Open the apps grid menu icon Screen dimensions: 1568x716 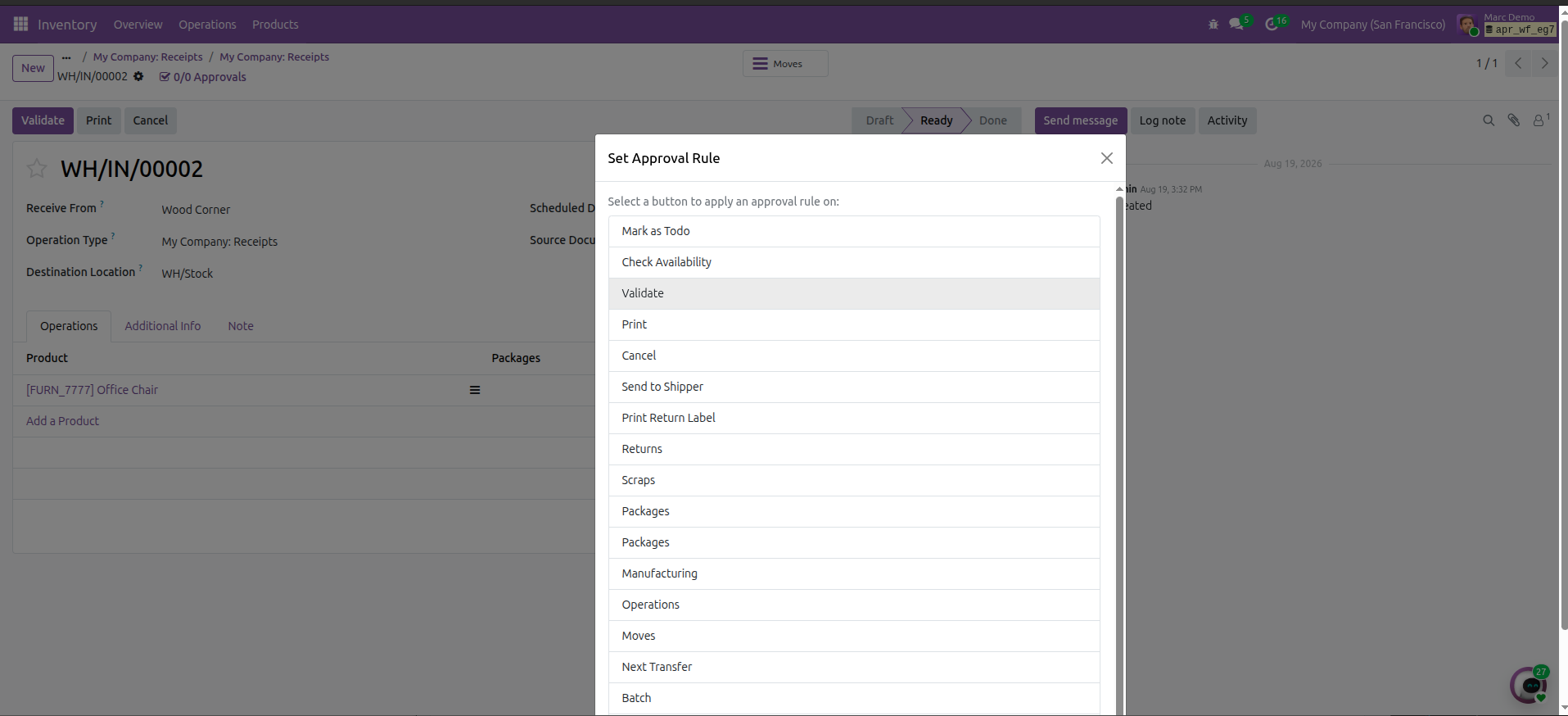(20, 25)
